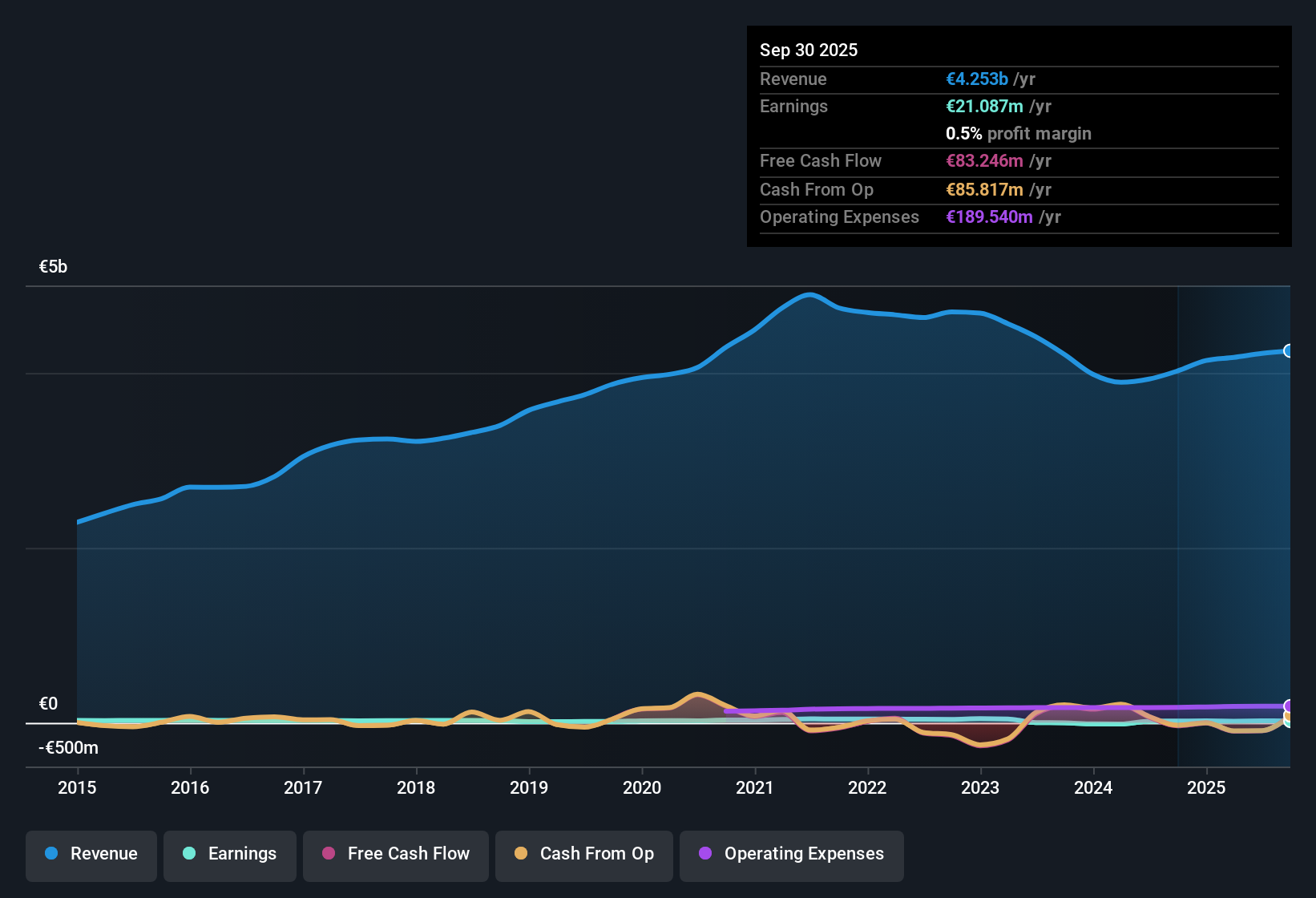Open the Earnings row in the data tooltip
The height and width of the screenshot is (898, 1316).
coord(793,106)
